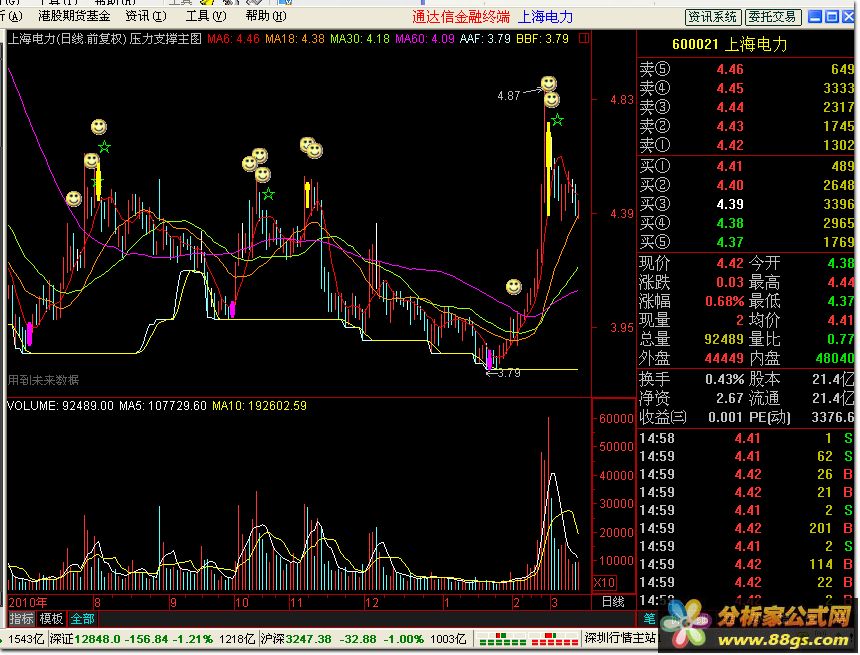Click the 换手 value 0.43%
The height and width of the screenshot is (655, 860).
725,379
